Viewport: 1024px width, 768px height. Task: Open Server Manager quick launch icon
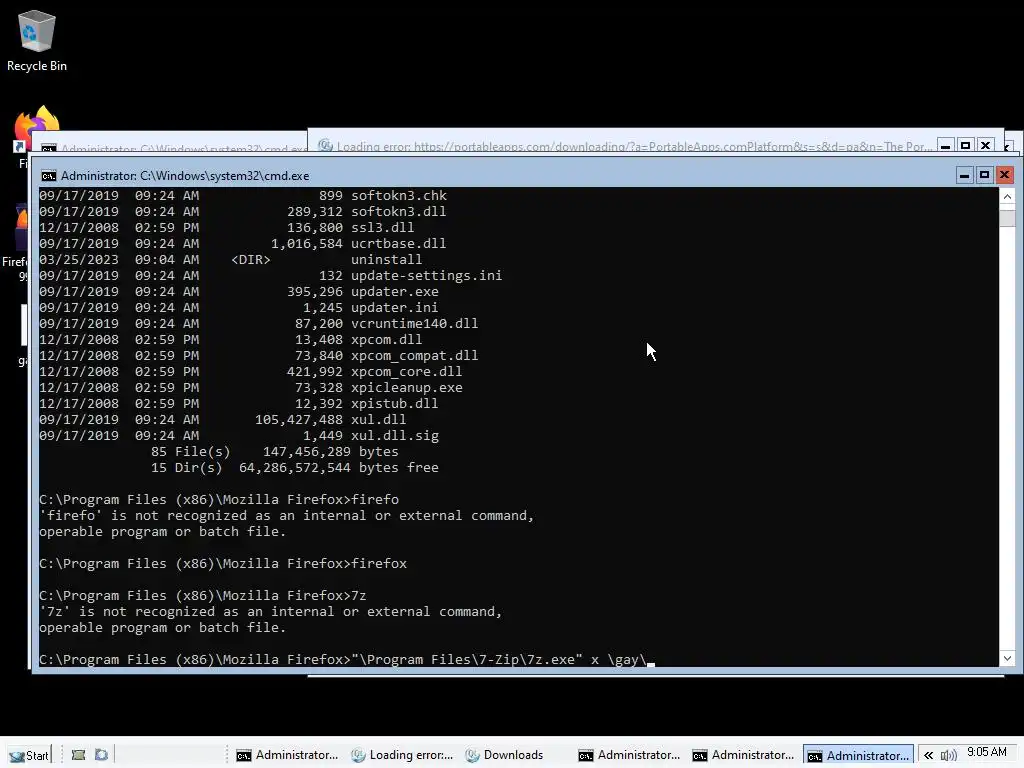tap(78, 755)
